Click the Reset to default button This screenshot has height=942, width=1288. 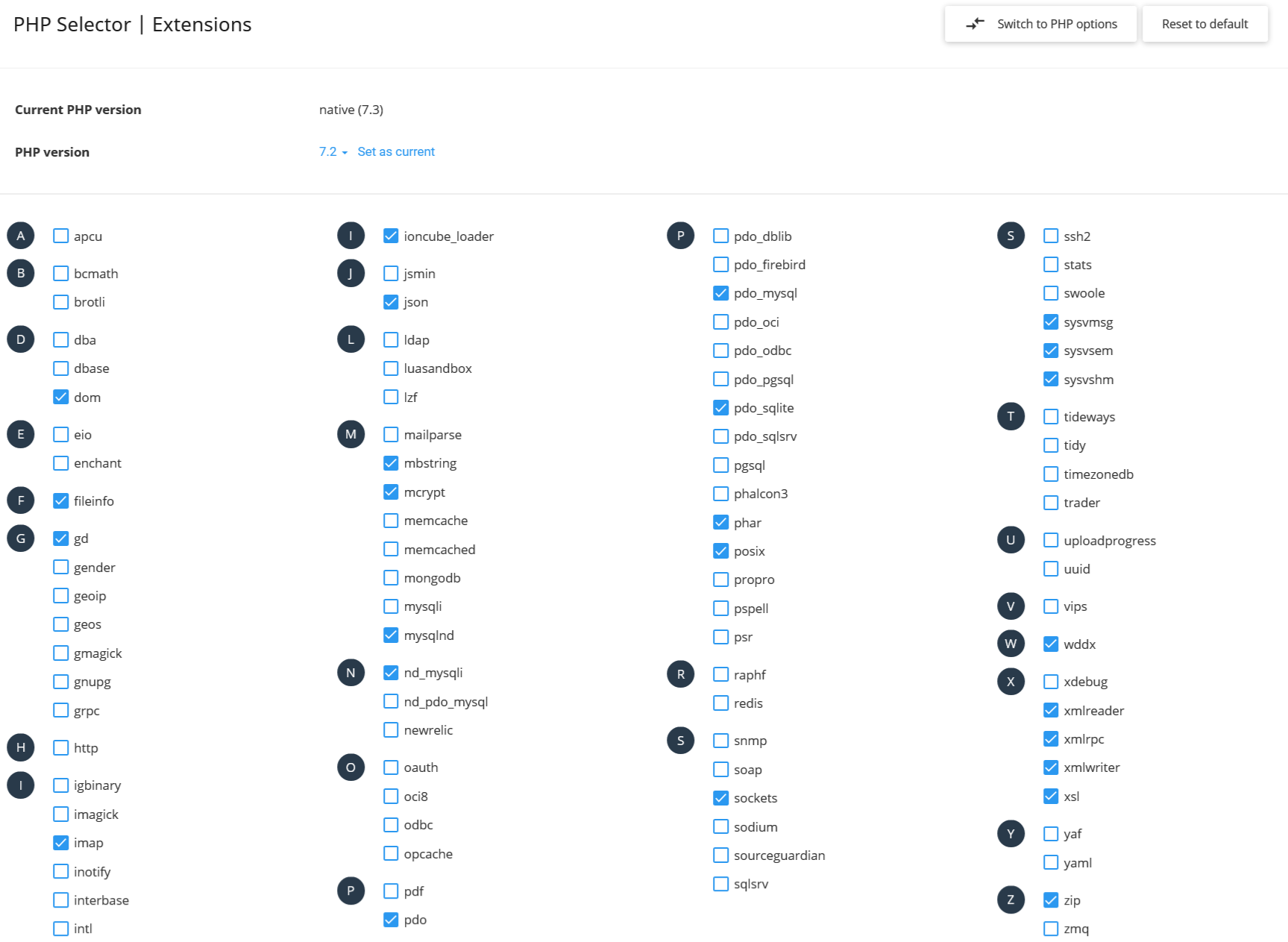click(x=1204, y=23)
